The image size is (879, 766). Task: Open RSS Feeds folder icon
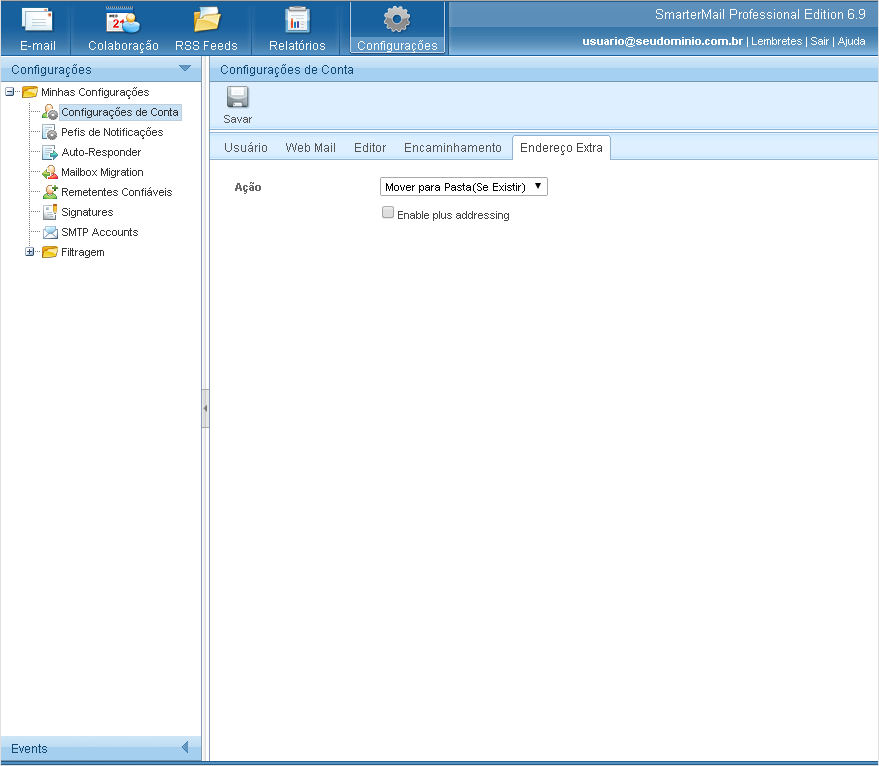pyautogui.click(x=206, y=20)
